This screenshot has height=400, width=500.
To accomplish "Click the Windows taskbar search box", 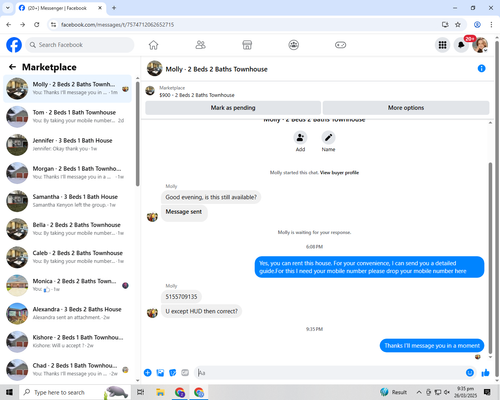I will tap(75, 392).
